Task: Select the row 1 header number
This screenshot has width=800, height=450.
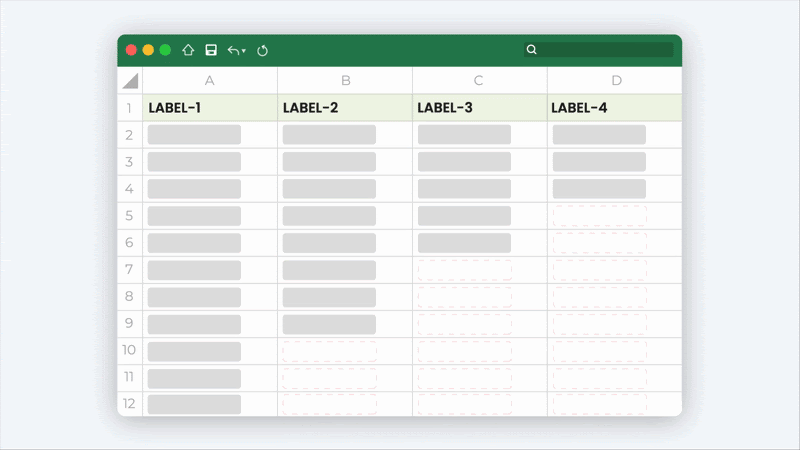Action: pyautogui.click(x=129, y=108)
